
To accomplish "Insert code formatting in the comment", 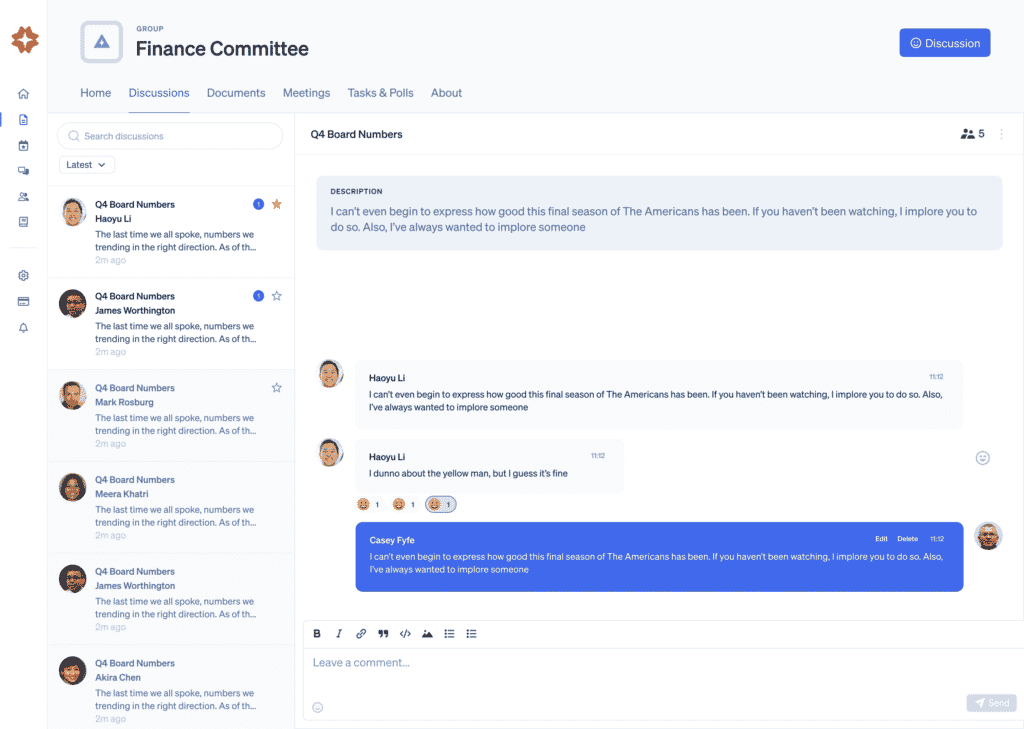I will [406, 634].
